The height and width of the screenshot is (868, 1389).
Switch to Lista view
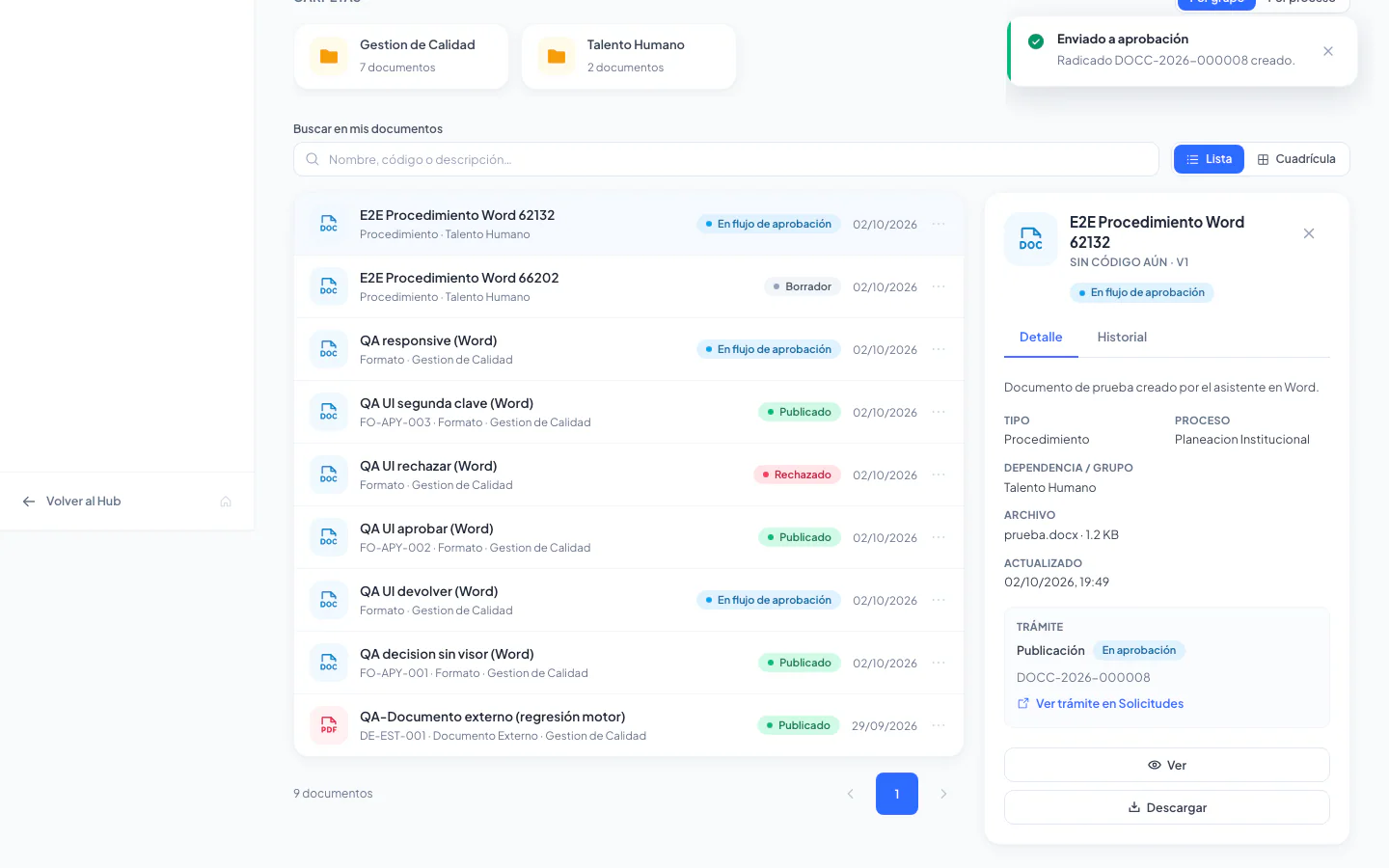point(1210,159)
